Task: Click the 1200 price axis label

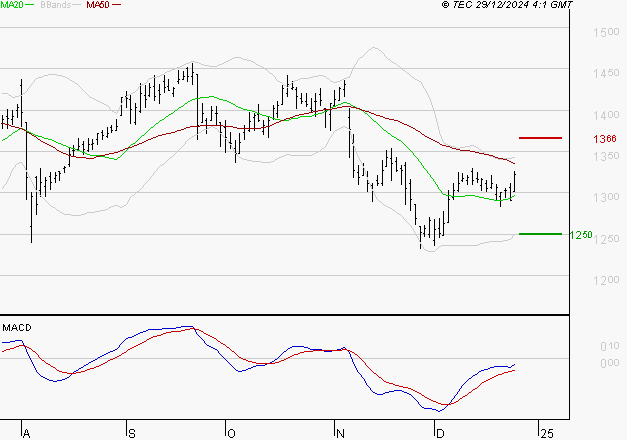Action: tap(606, 280)
